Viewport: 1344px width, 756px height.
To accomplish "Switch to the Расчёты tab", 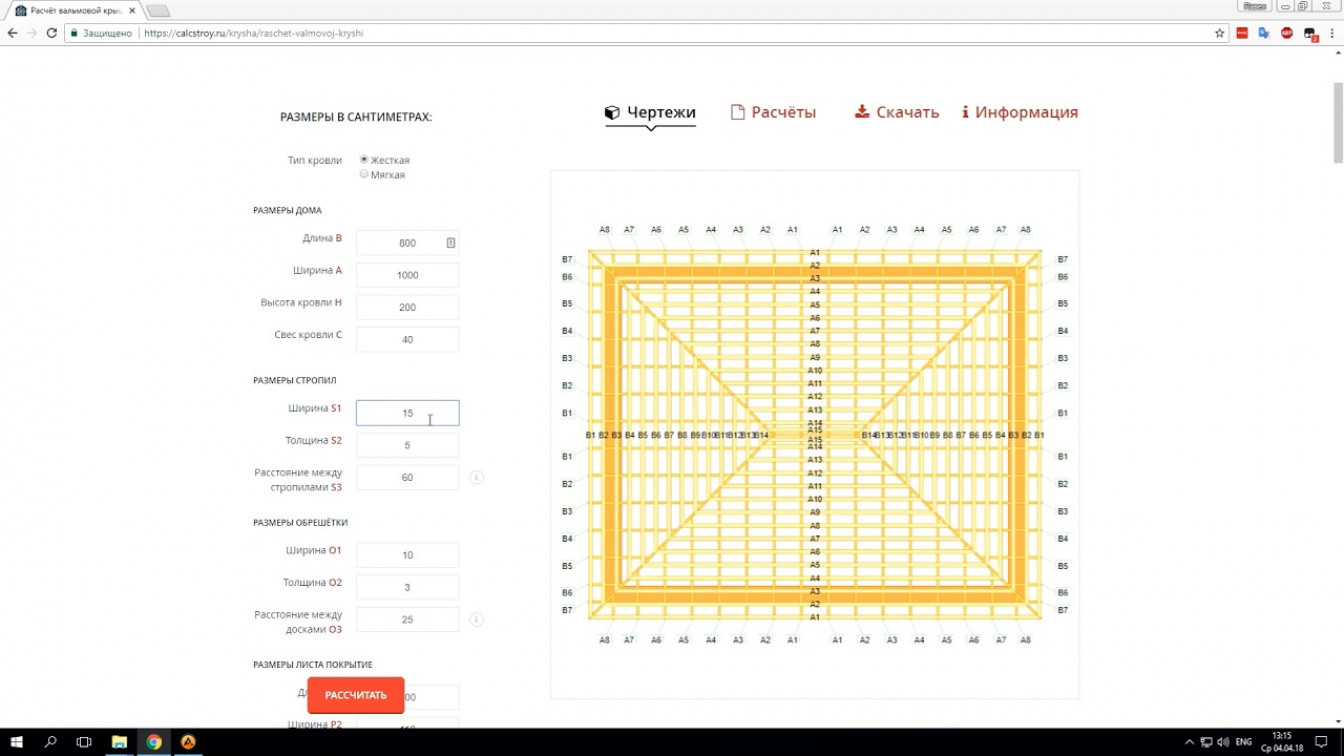I will pyautogui.click(x=773, y=112).
